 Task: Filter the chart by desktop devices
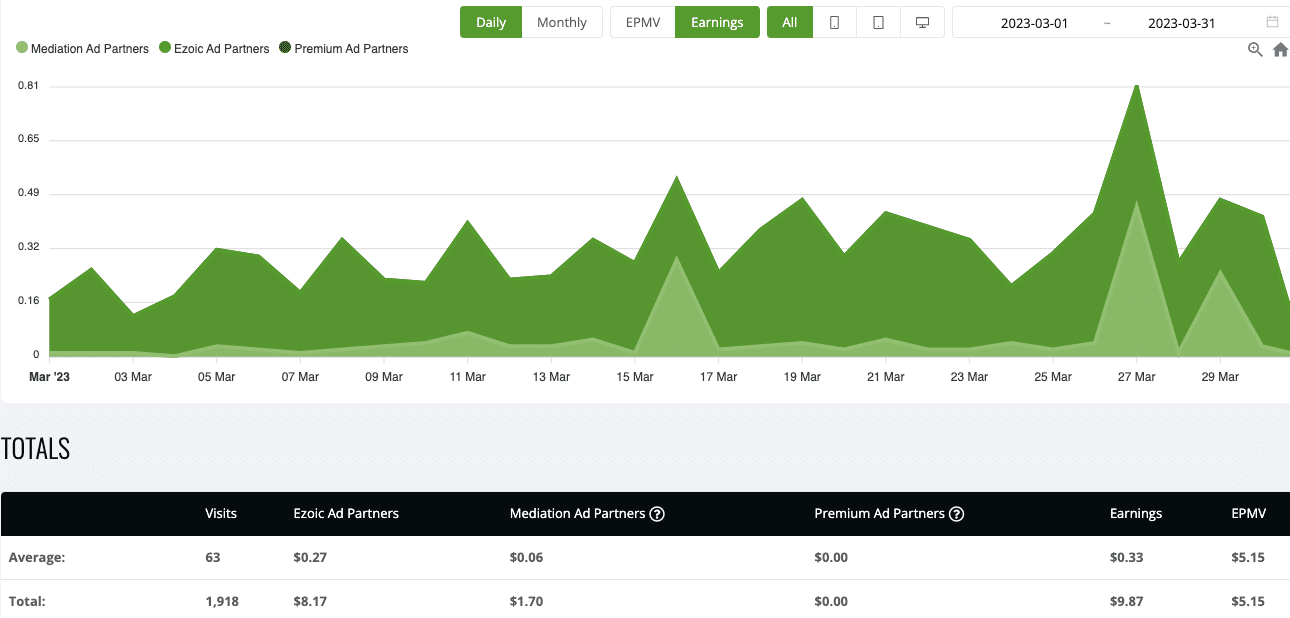tap(922, 22)
